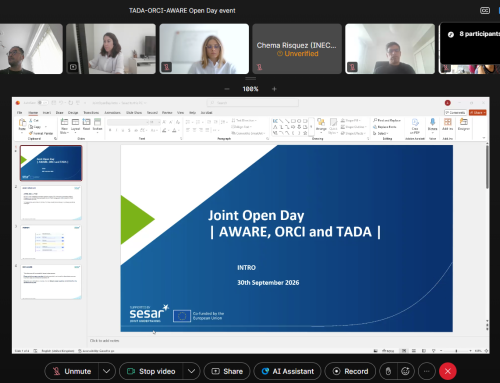
Task: Open the font name combo box
Action: pos(127,122)
